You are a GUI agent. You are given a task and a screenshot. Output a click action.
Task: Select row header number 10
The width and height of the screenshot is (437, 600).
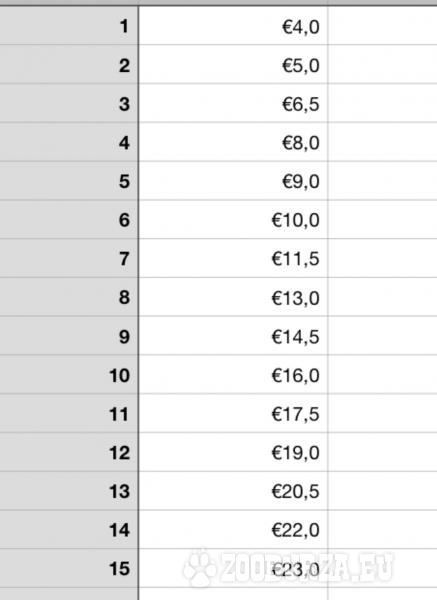(69, 375)
